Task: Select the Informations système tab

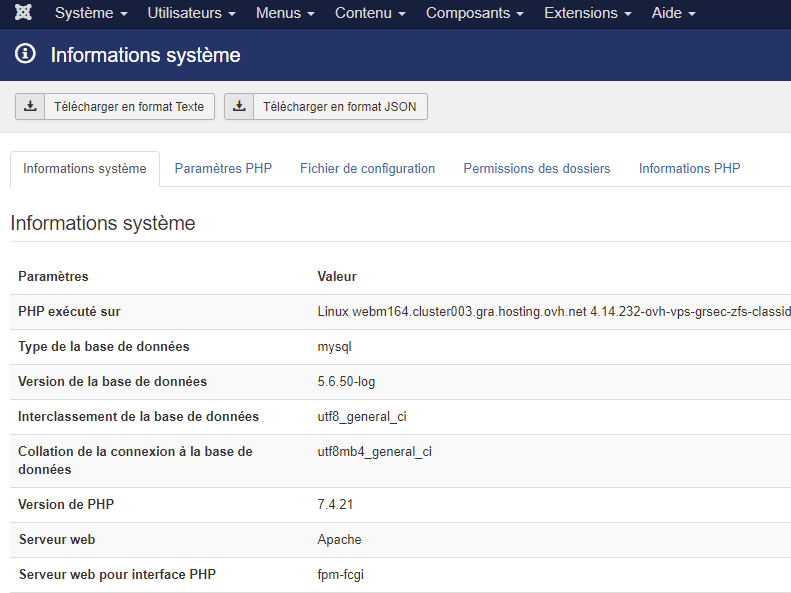Action: point(85,168)
